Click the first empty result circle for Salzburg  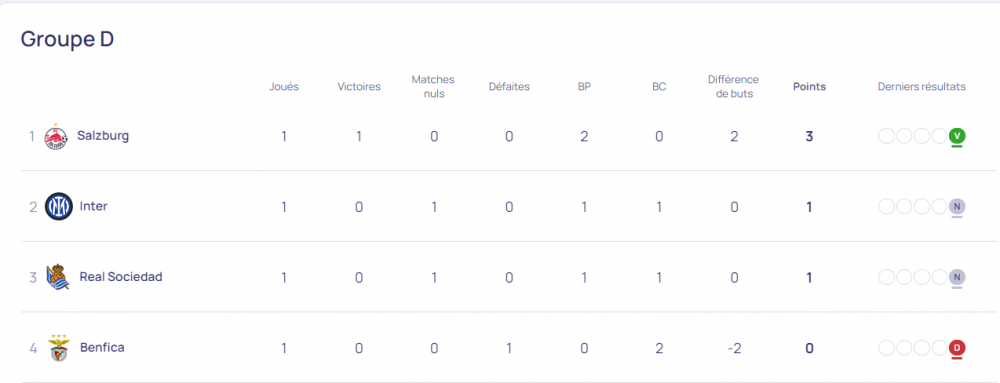pyautogui.click(x=886, y=136)
